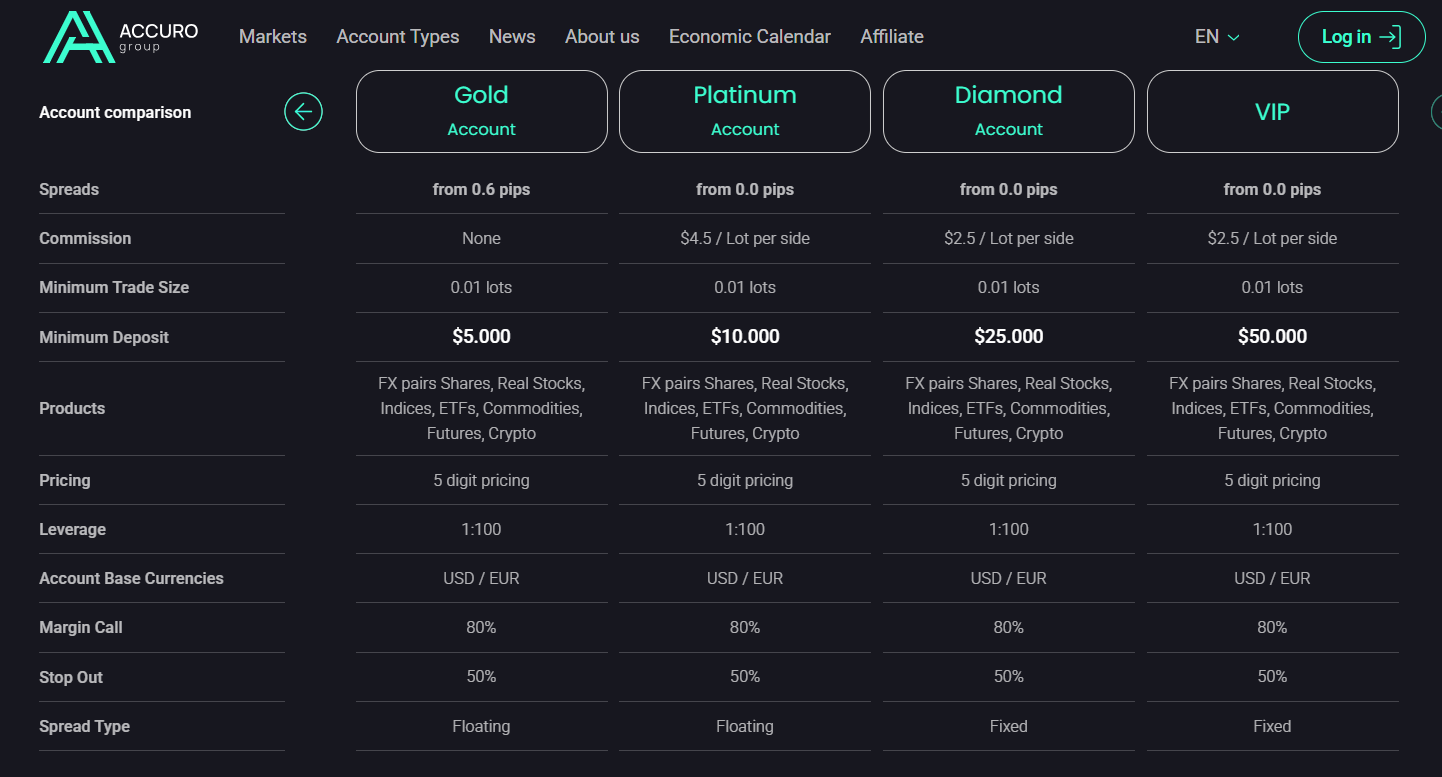Choose the VIP account card
This screenshot has height=777, width=1442.
coord(1272,111)
